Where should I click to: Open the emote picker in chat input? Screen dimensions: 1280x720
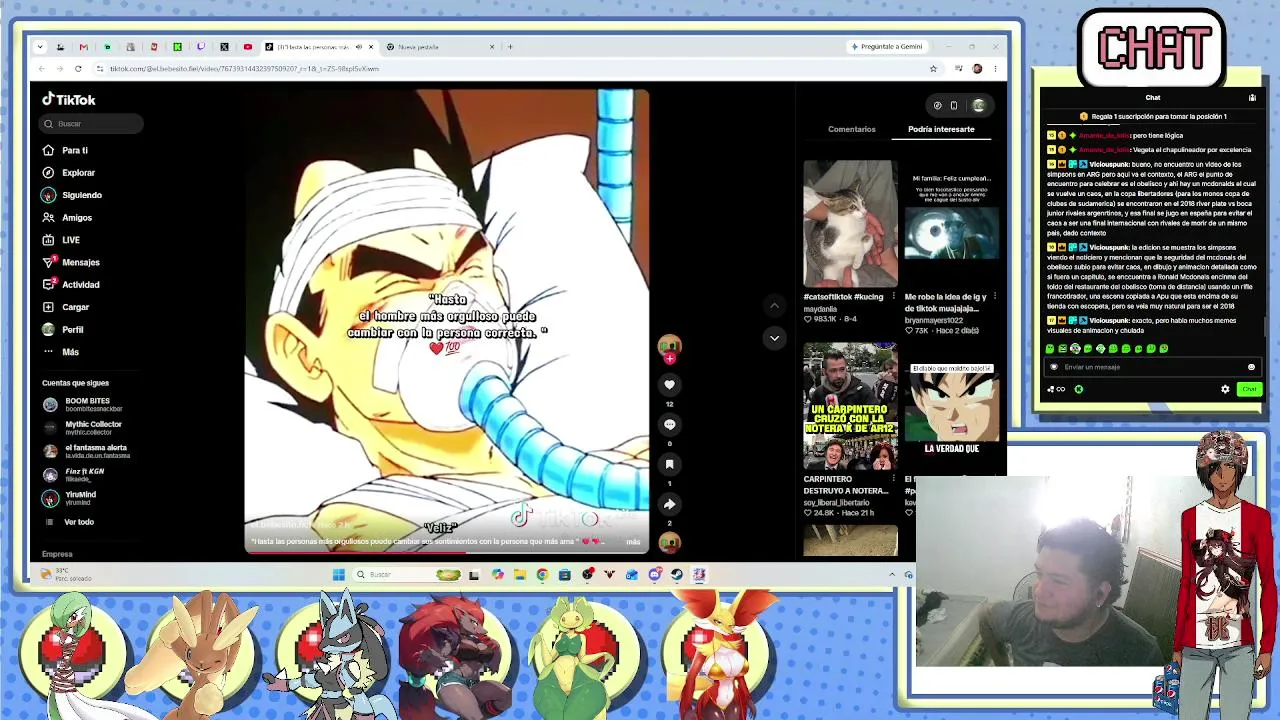pos(1251,367)
